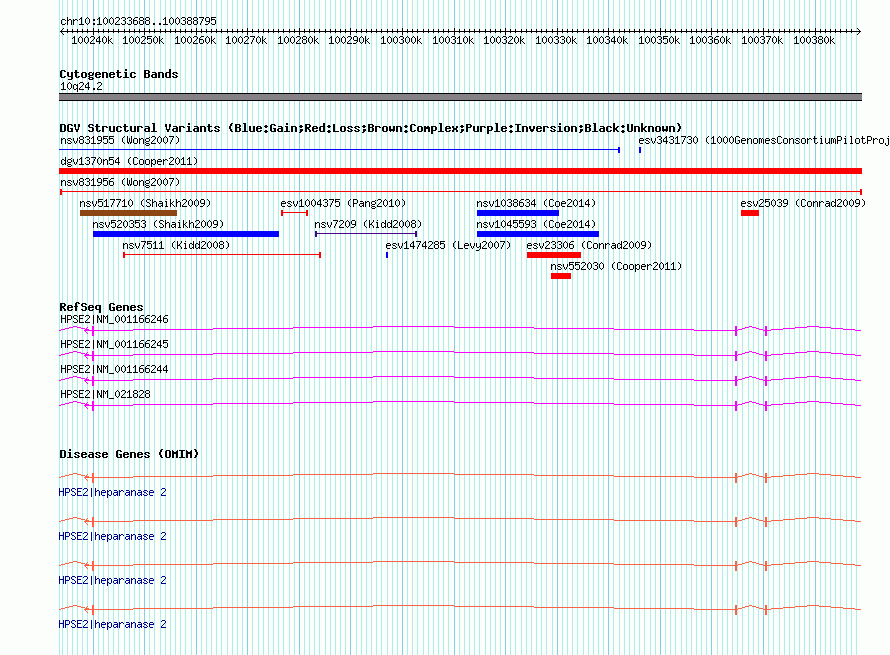This screenshot has height=655, width=890.
Task: Open the HPSE2|NM_001166244 transcript label
Action: pos(114,370)
